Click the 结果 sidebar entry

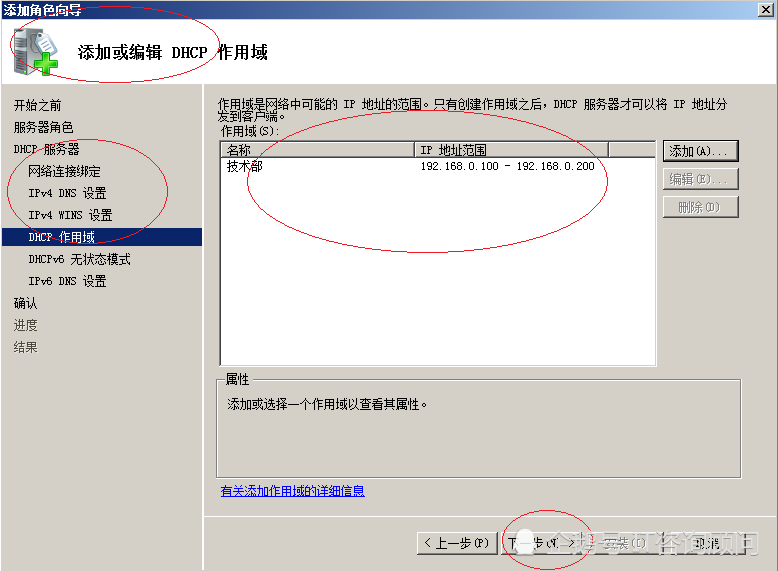click(25, 347)
